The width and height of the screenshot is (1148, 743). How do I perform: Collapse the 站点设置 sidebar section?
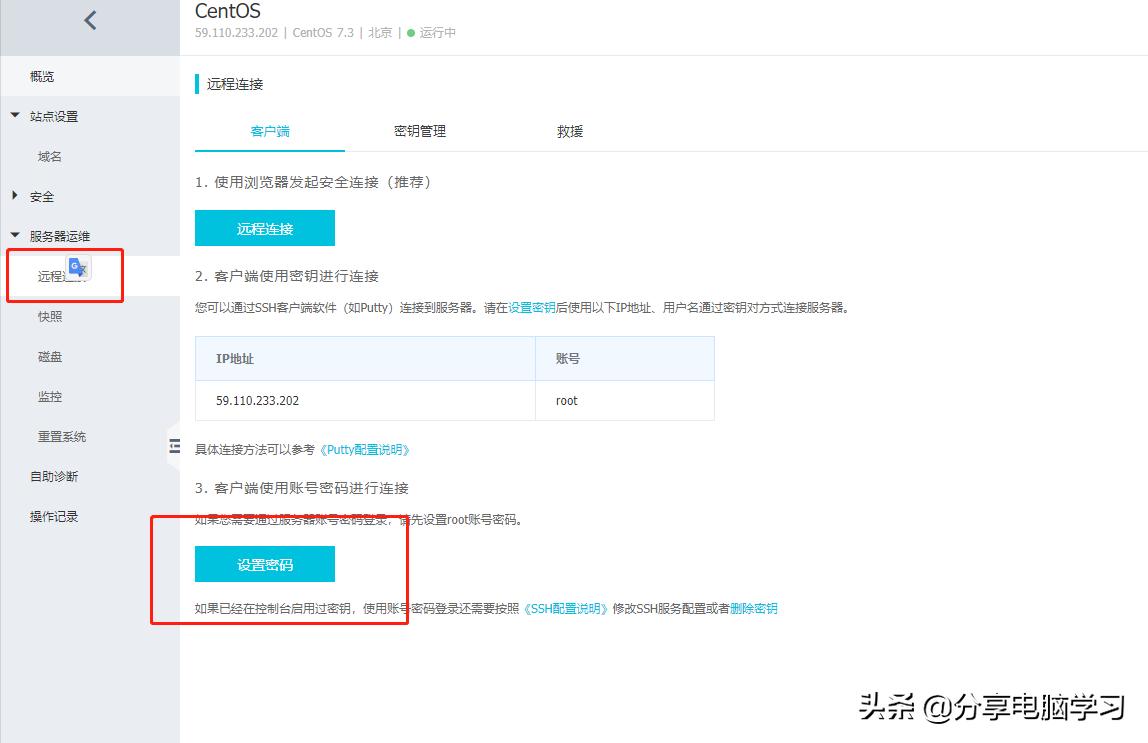(45, 115)
